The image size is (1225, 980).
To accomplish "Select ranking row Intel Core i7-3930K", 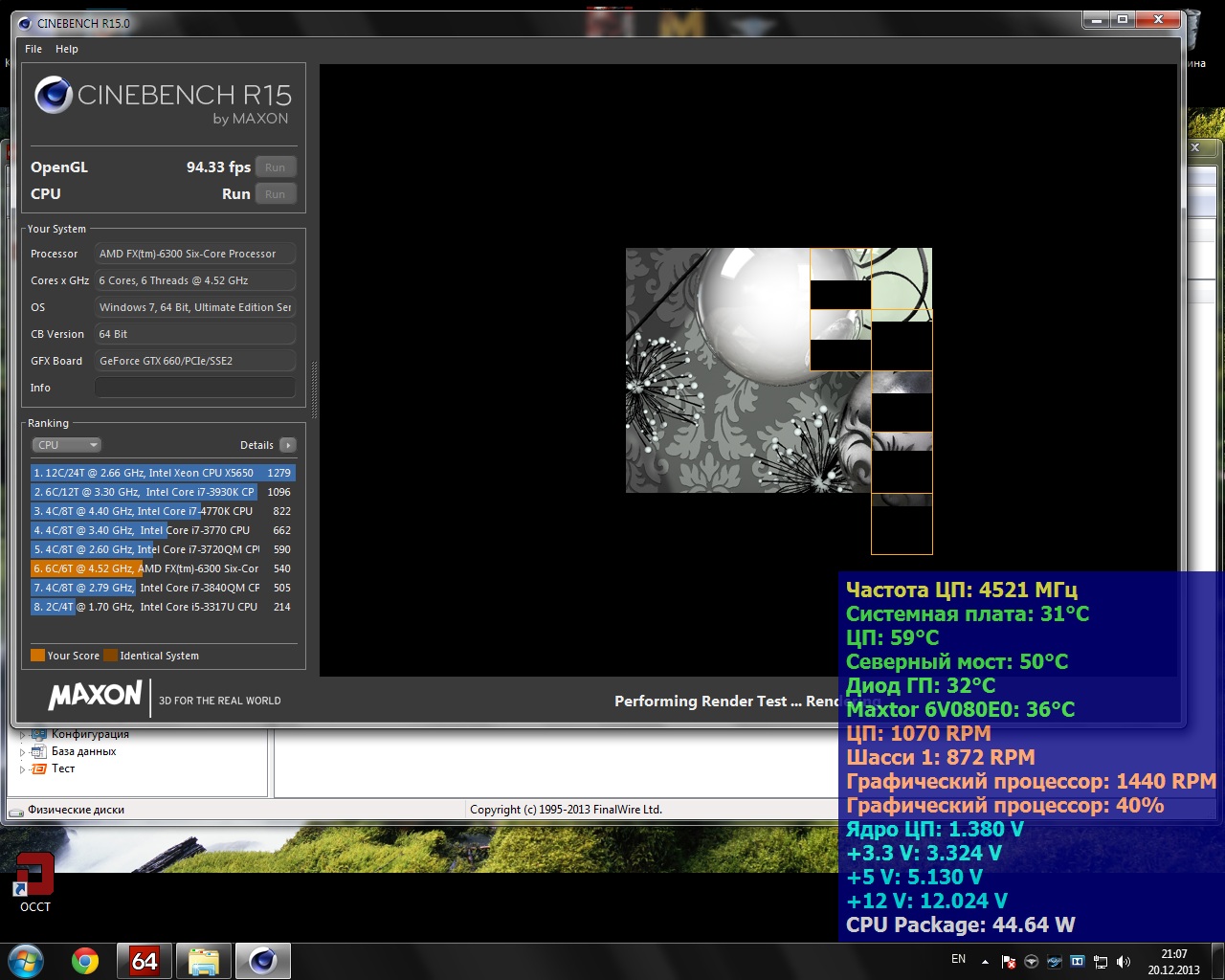I will point(163,492).
